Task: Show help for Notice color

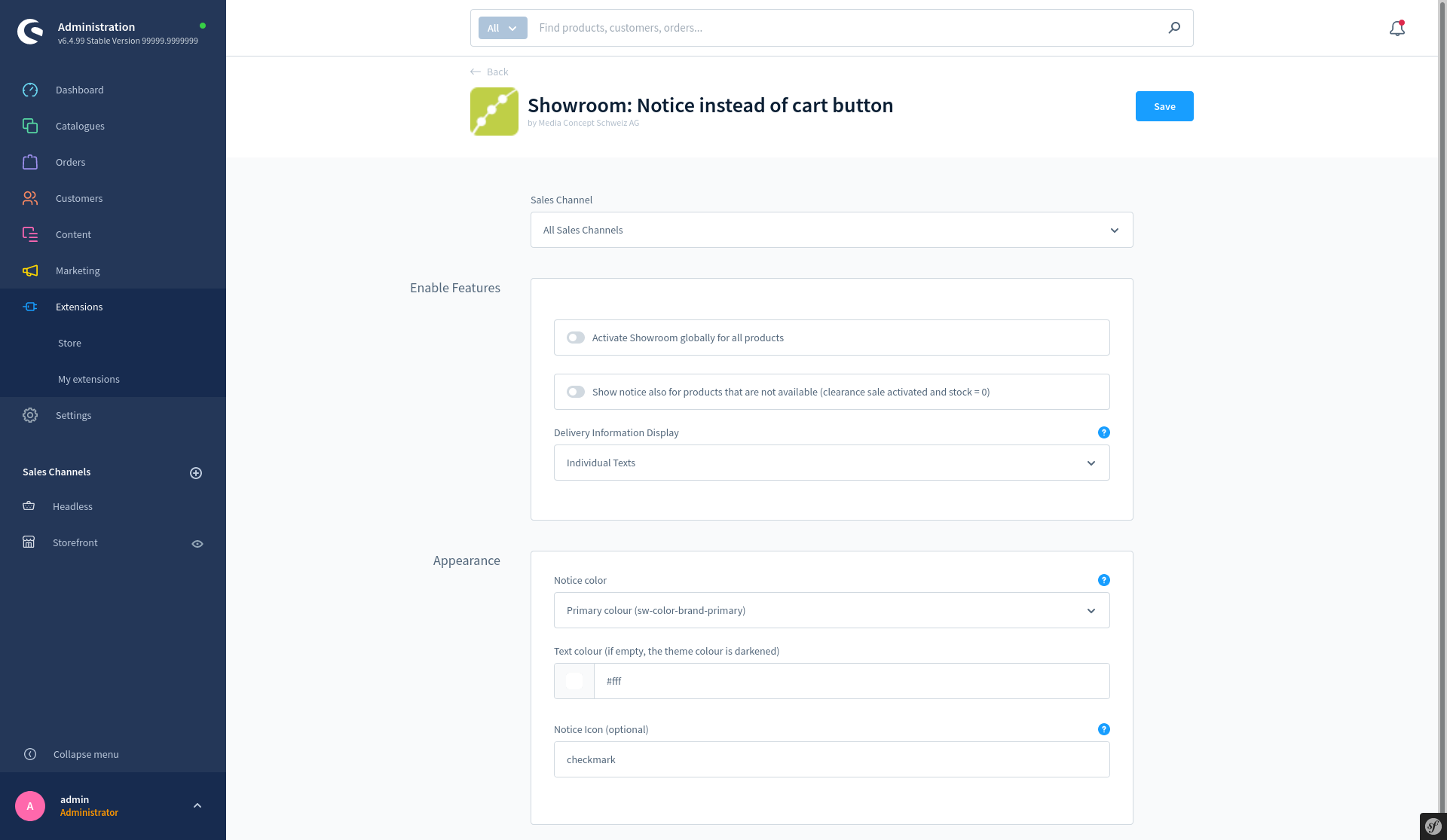Action: 1104,580
